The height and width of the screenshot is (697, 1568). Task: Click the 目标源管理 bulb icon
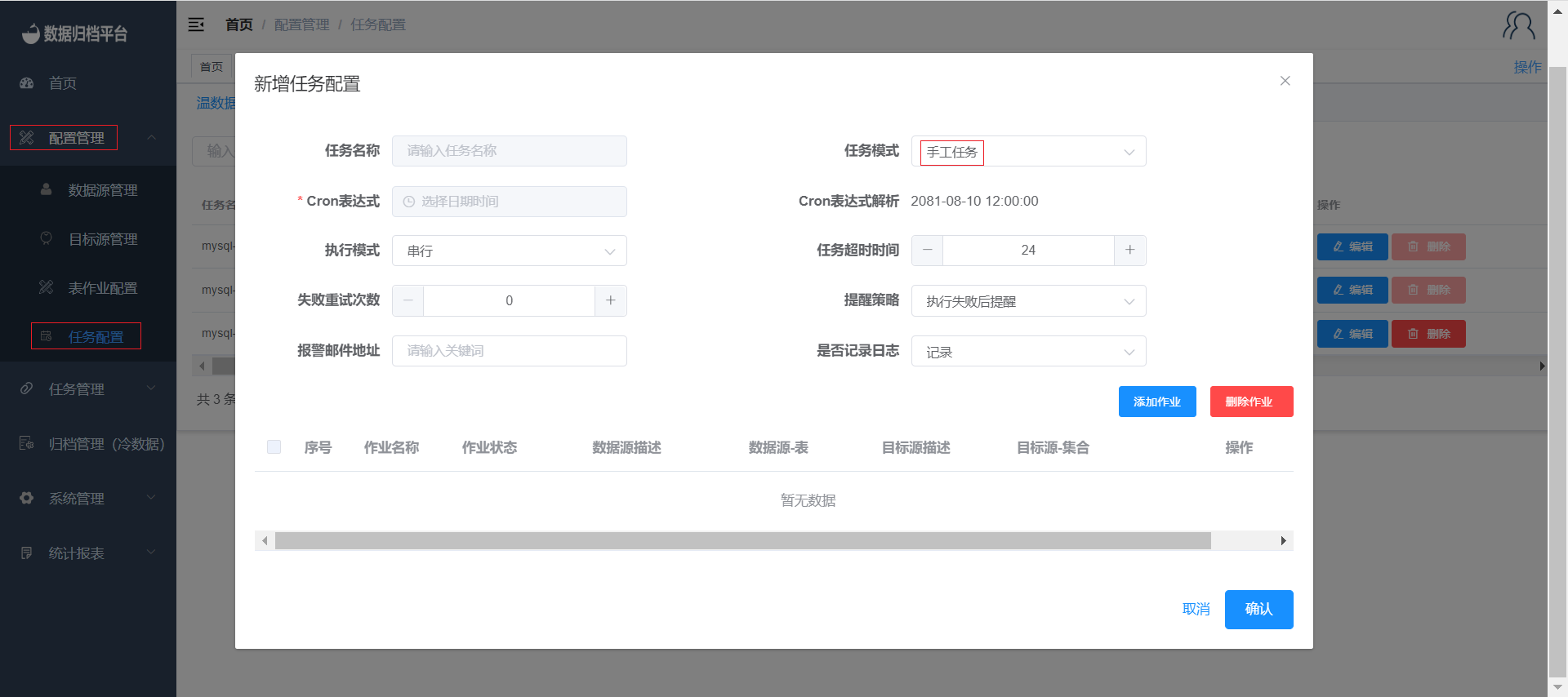(x=47, y=238)
